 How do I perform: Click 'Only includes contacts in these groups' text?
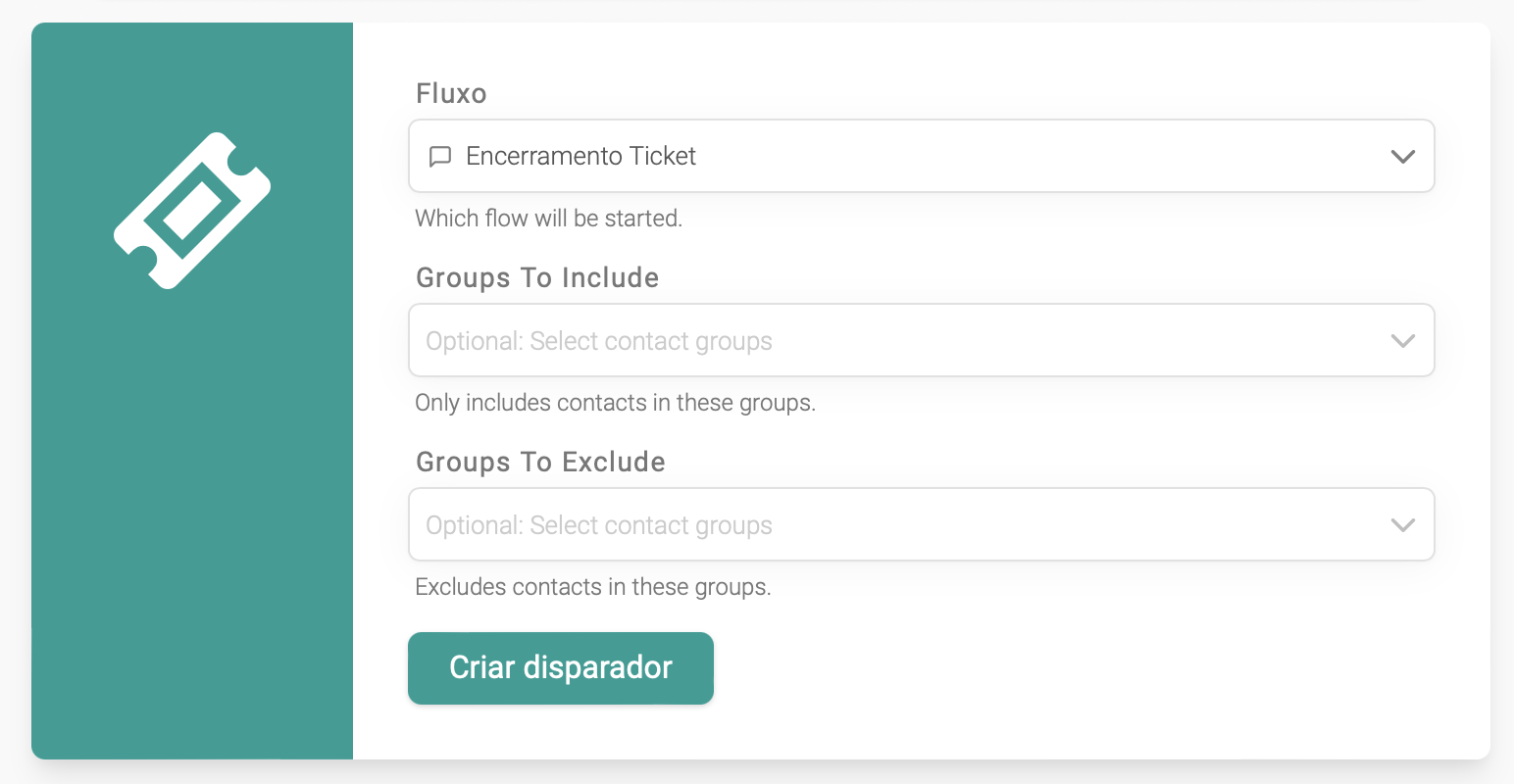tap(615, 403)
